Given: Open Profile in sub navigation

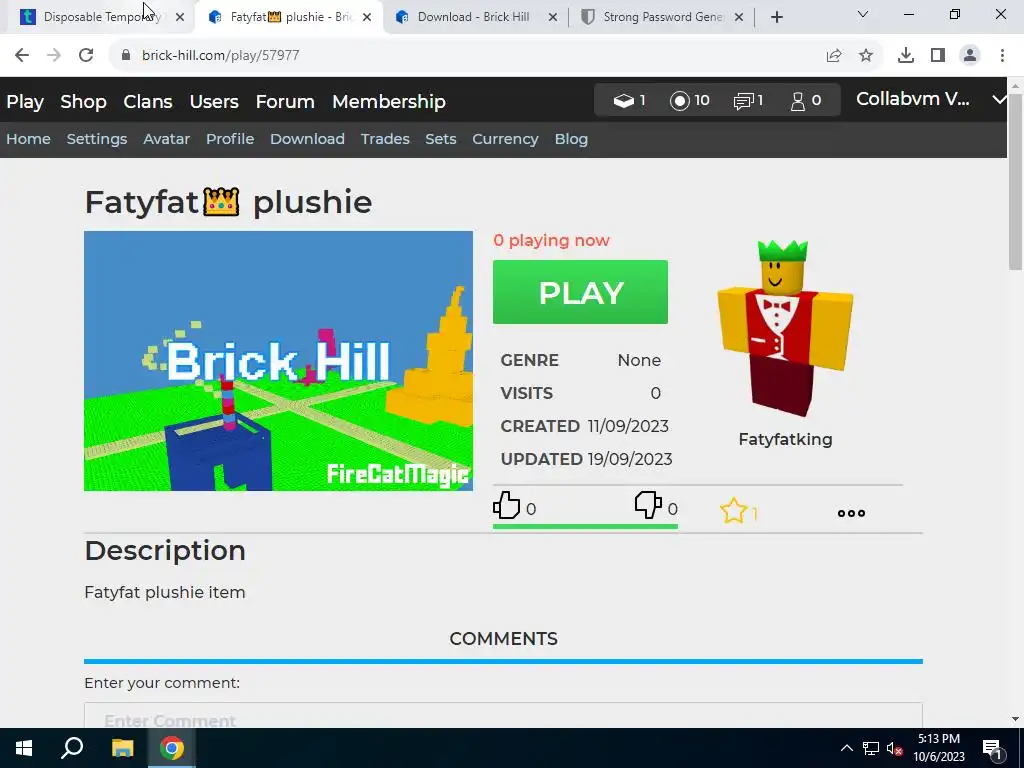Looking at the screenshot, I should point(230,139).
